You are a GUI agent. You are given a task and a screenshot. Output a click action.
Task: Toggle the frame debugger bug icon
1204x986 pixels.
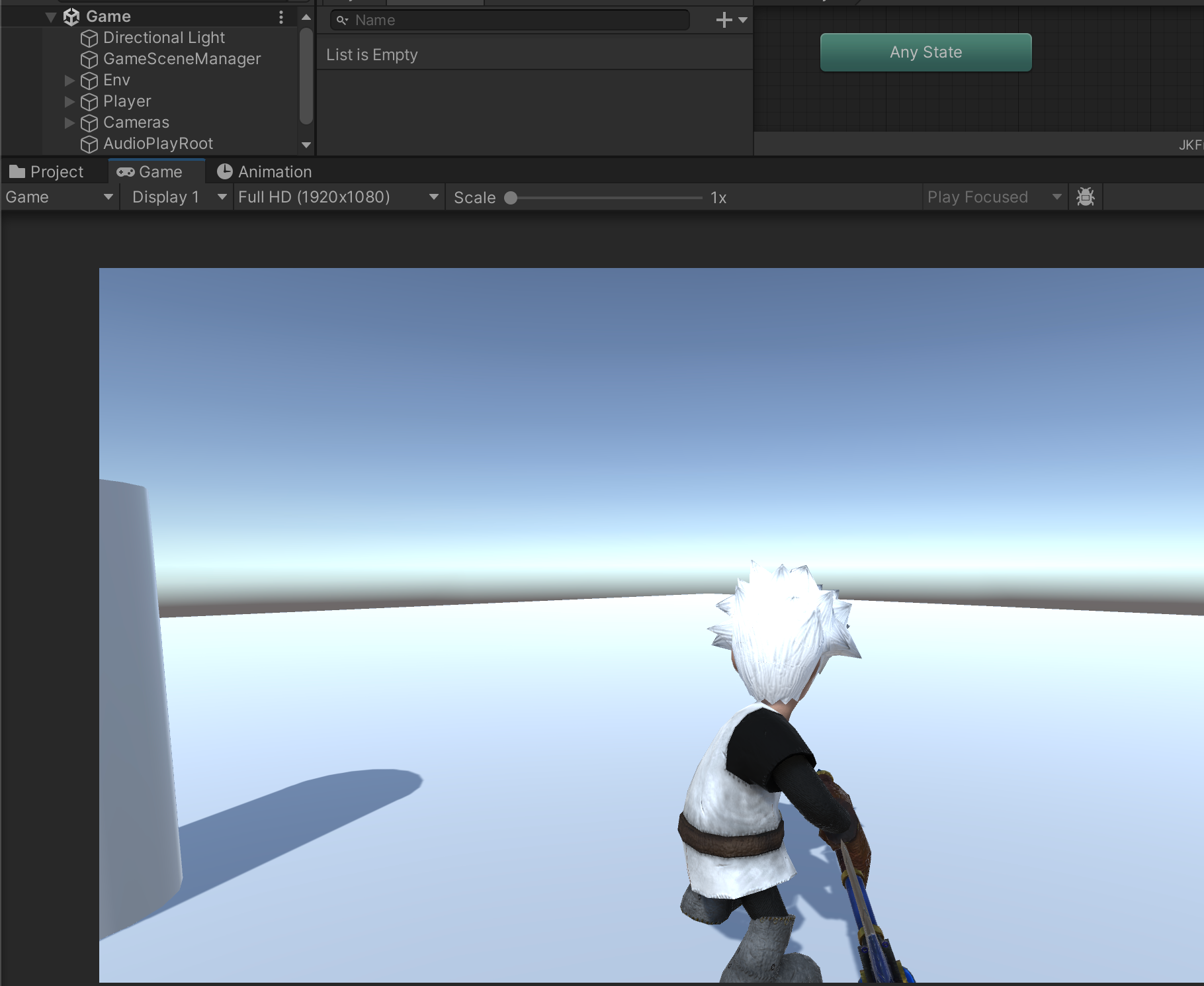coord(1086,197)
